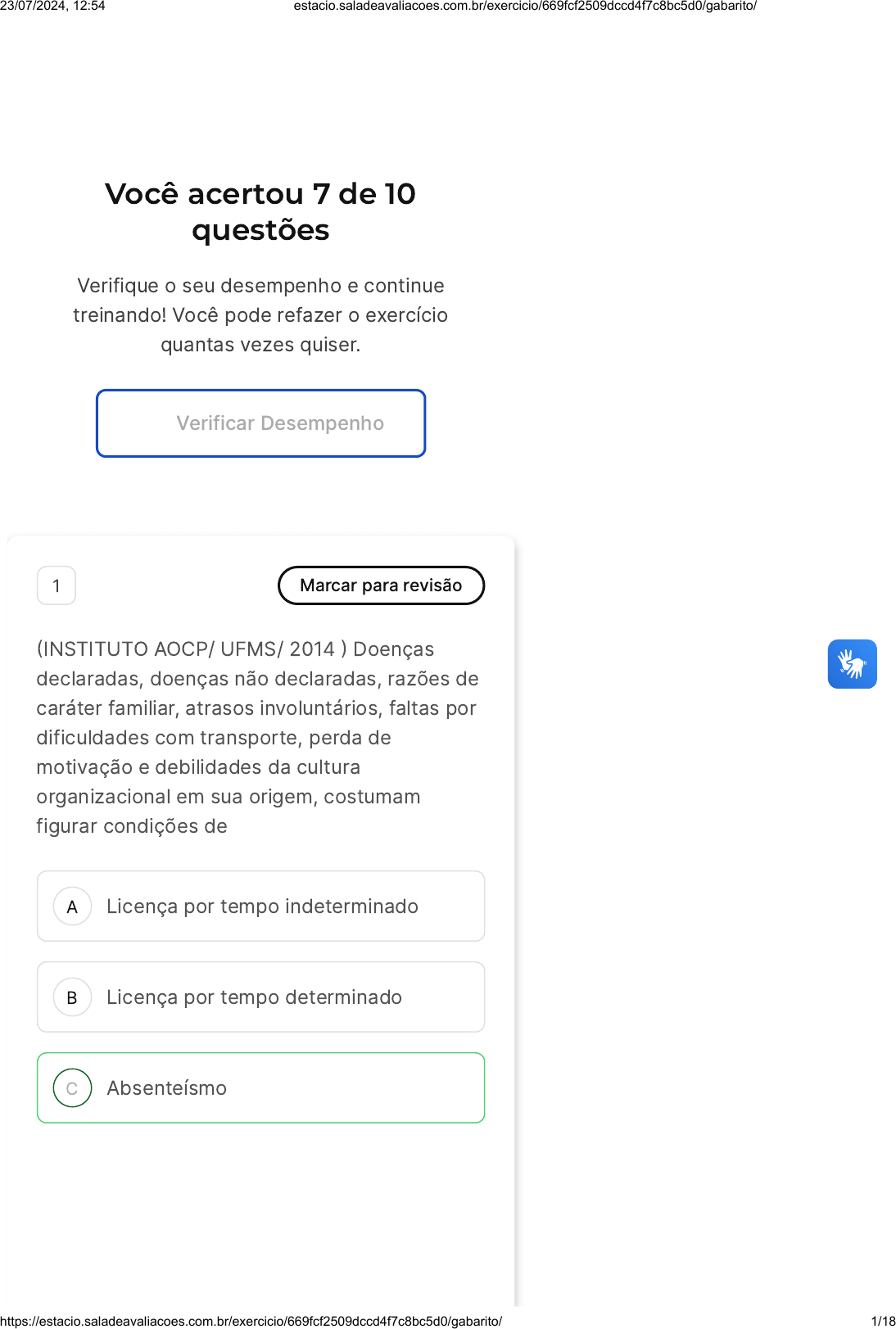Click the INSTITUTO AOCP question statement
Viewport: 896px width, 1329px height.
(257, 738)
